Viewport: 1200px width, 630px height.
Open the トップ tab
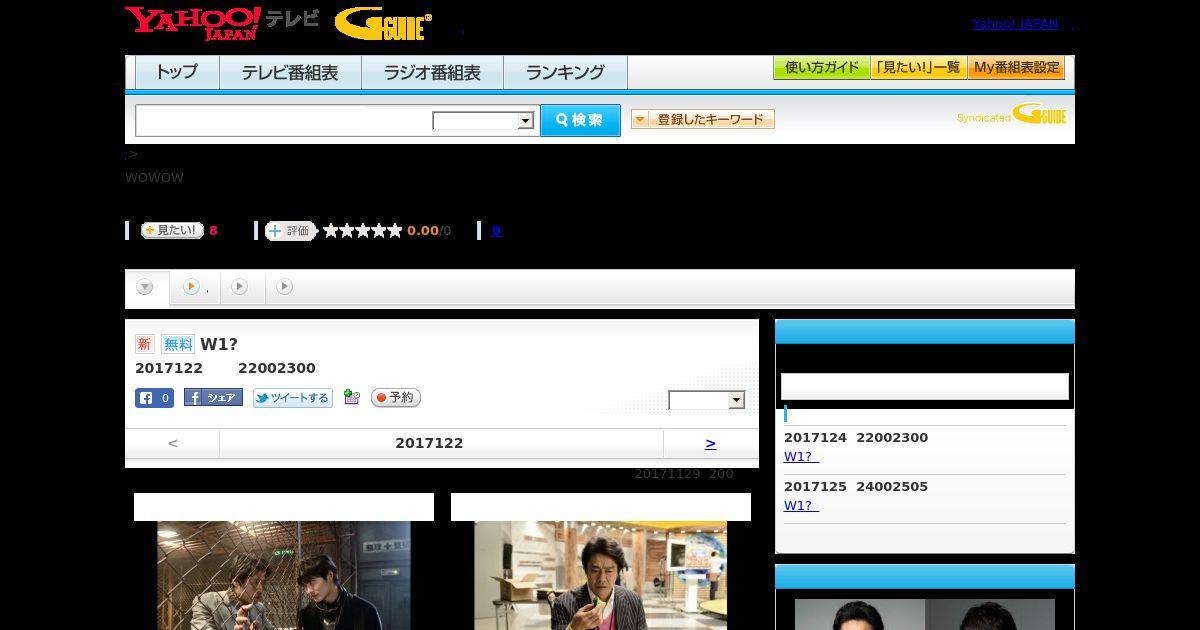click(x=177, y=73)
